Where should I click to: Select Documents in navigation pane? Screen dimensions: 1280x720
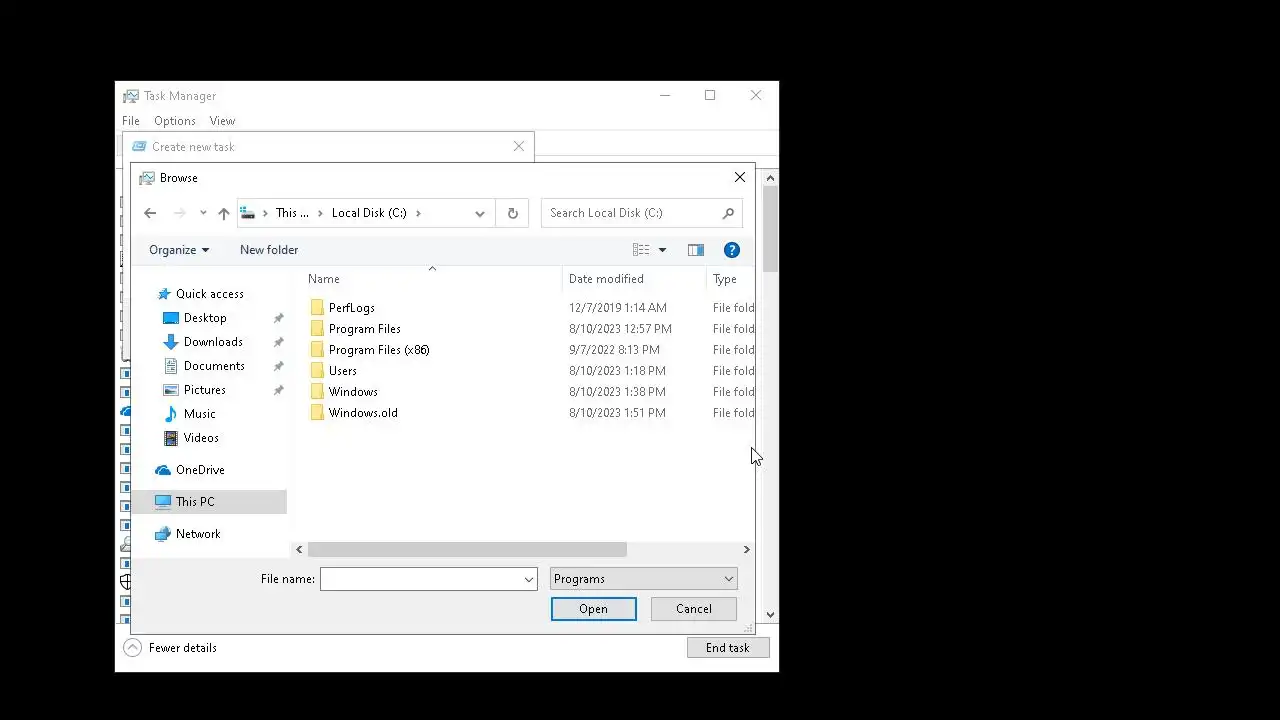(x=214, y=366)
